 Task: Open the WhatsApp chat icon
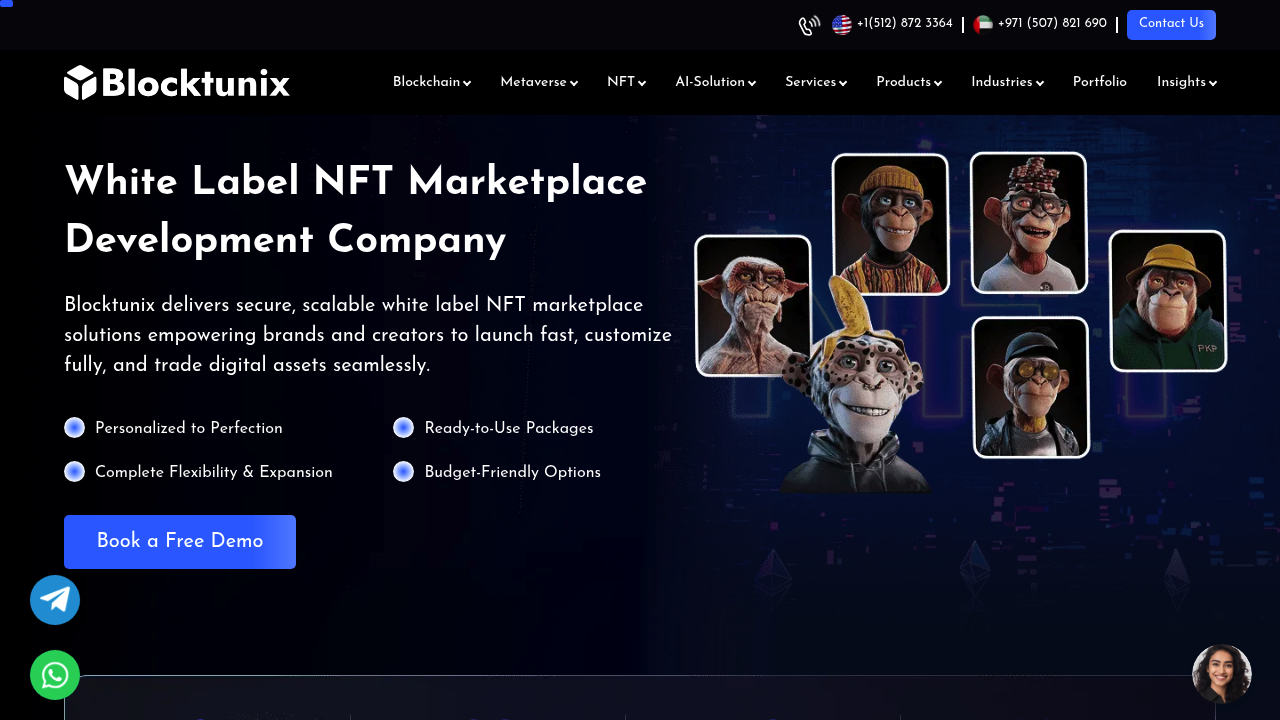tap(55, 675)
